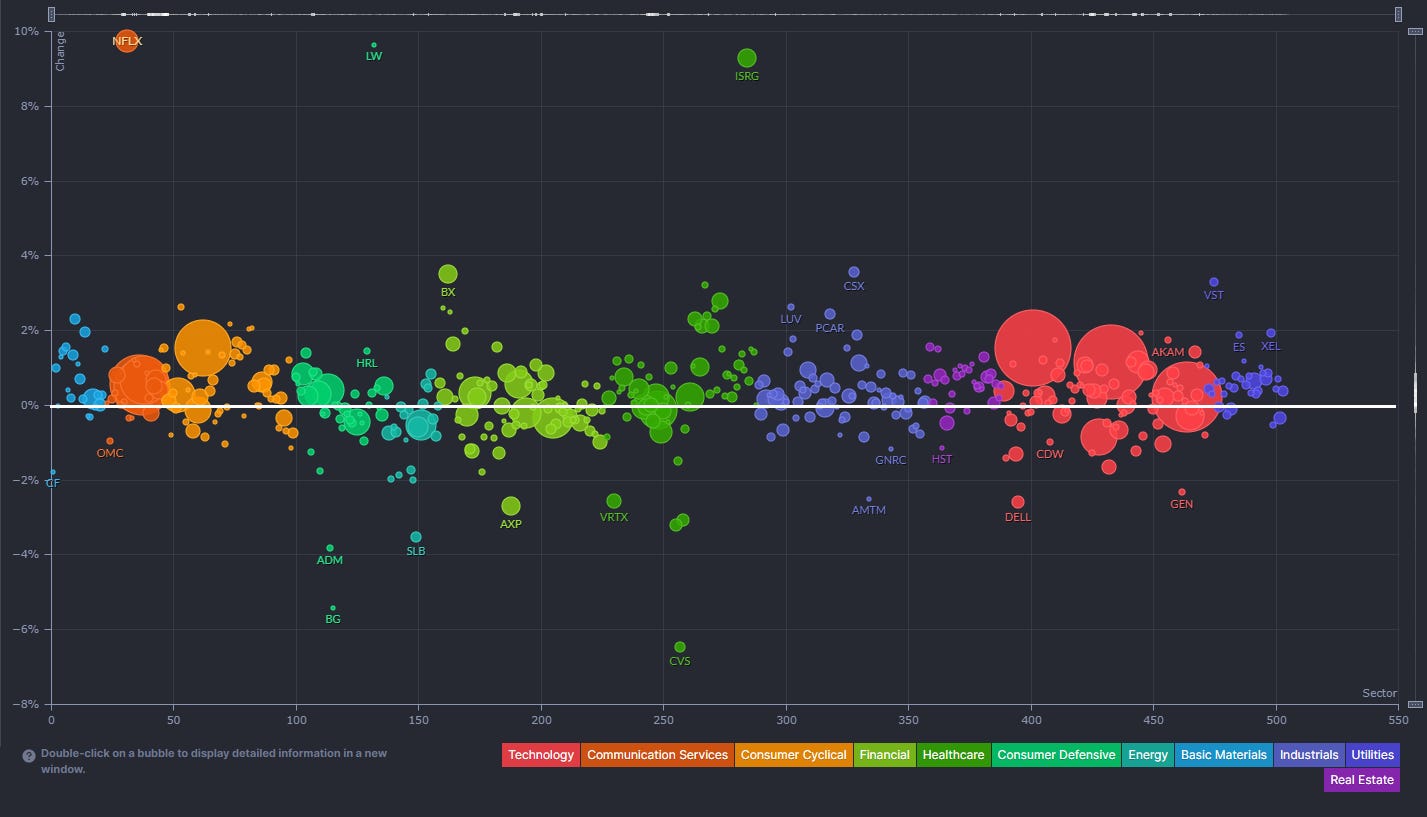Screen dimensions: 1427x817
Task: Toggle the Communication Services legend item
Action: coord(657,755)
